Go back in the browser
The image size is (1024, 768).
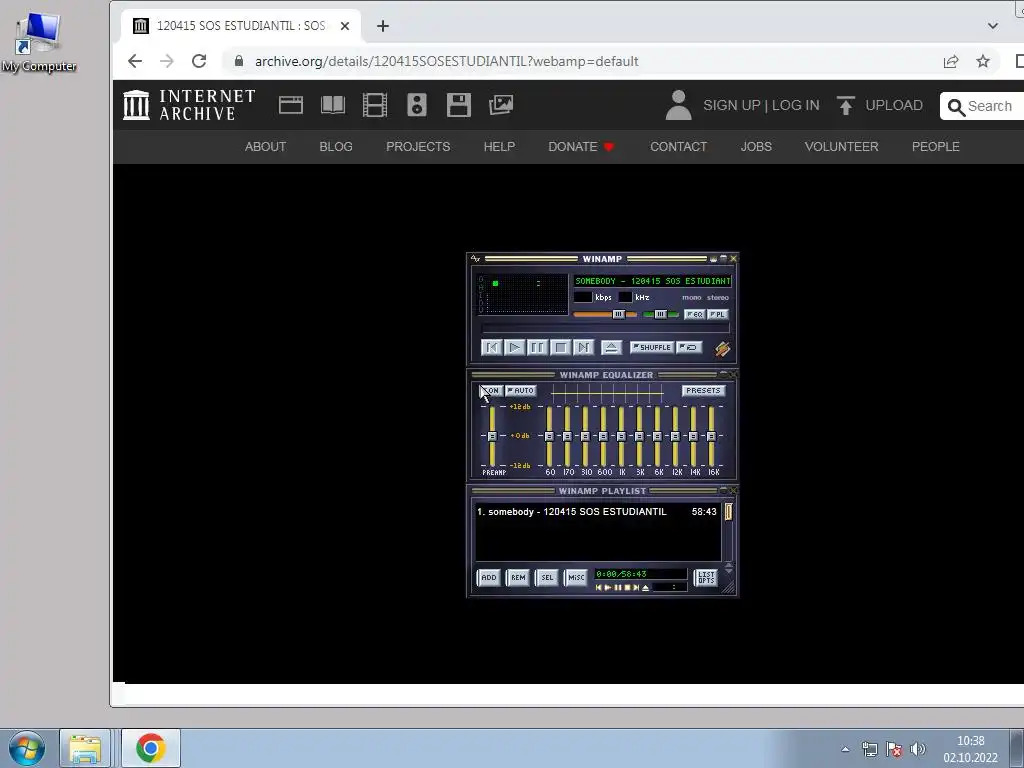tap(135, 61)
